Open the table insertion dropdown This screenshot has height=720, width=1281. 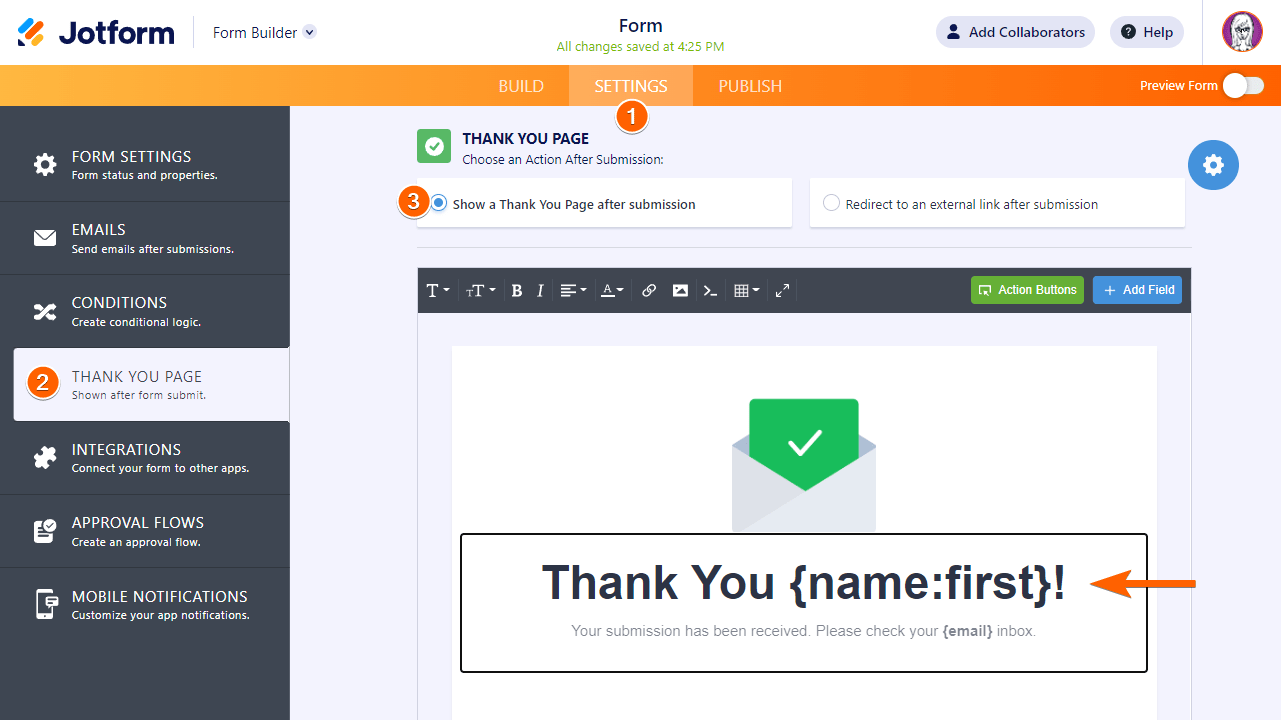click(745, 290)
